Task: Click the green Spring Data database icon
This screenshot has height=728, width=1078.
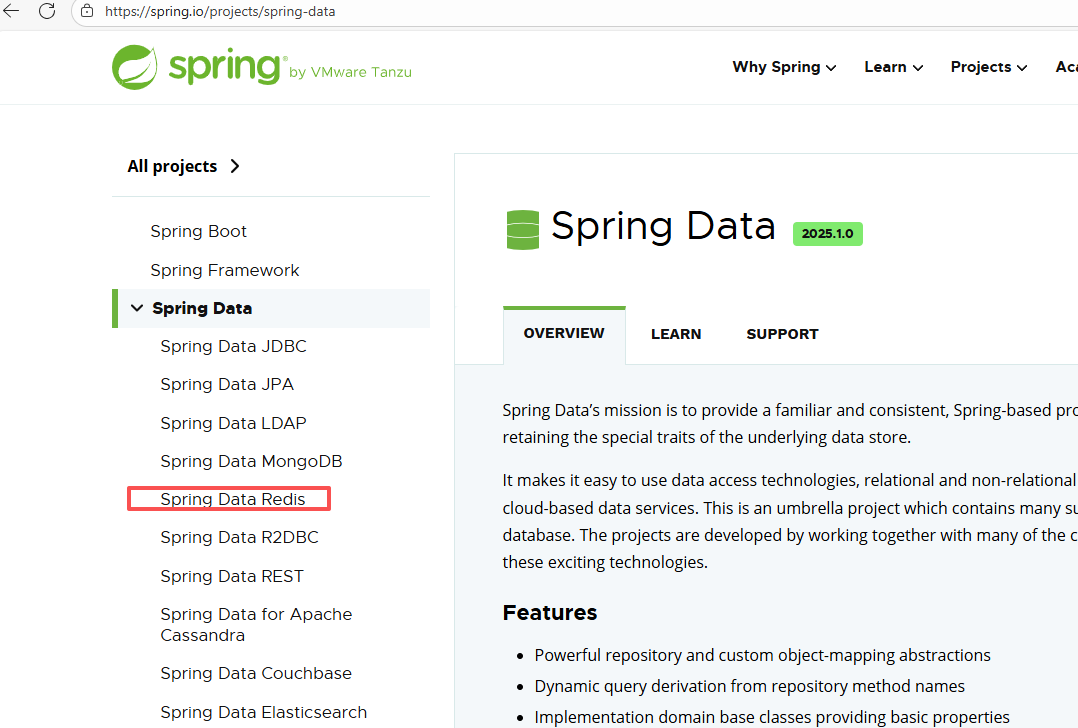Action: (x=522, y=230)
